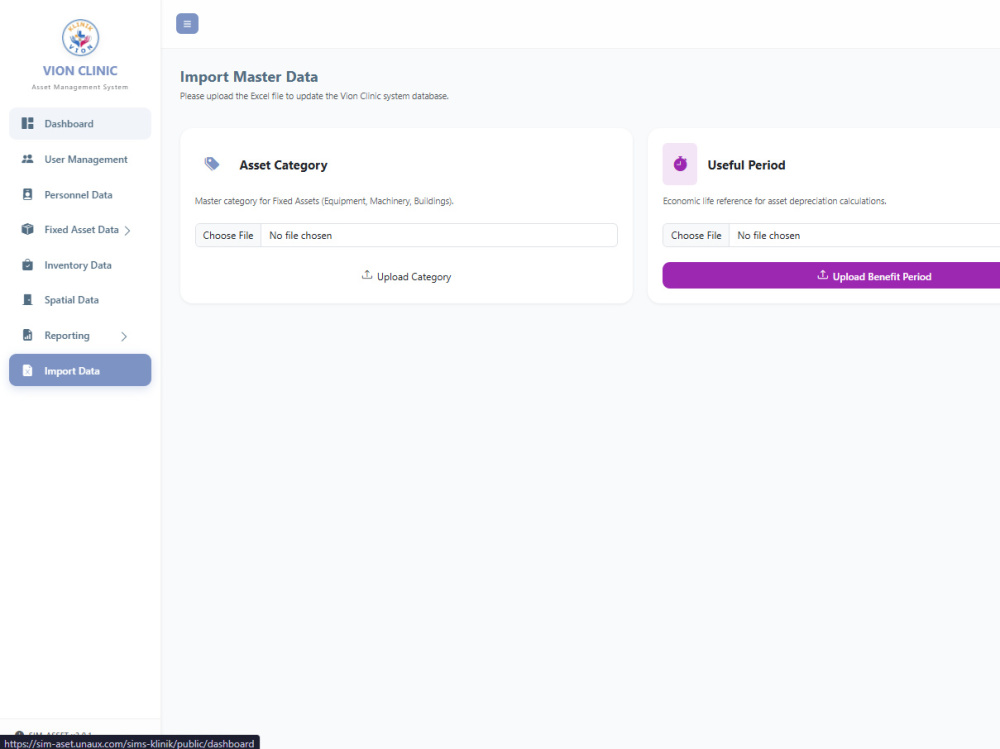The image size is (1000, 749).
Task: Expand the Fixed Asset Data chevron
Action: [127, 230]
